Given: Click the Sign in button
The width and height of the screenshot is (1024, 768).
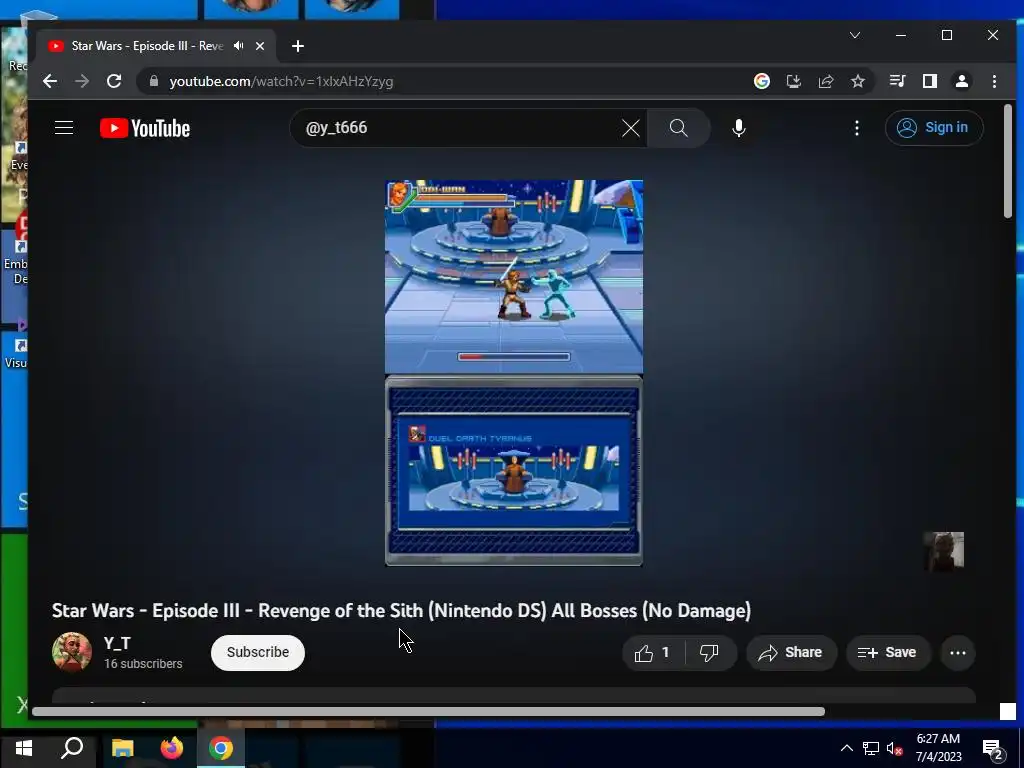Looking at the screenshot, I should 934,127.
